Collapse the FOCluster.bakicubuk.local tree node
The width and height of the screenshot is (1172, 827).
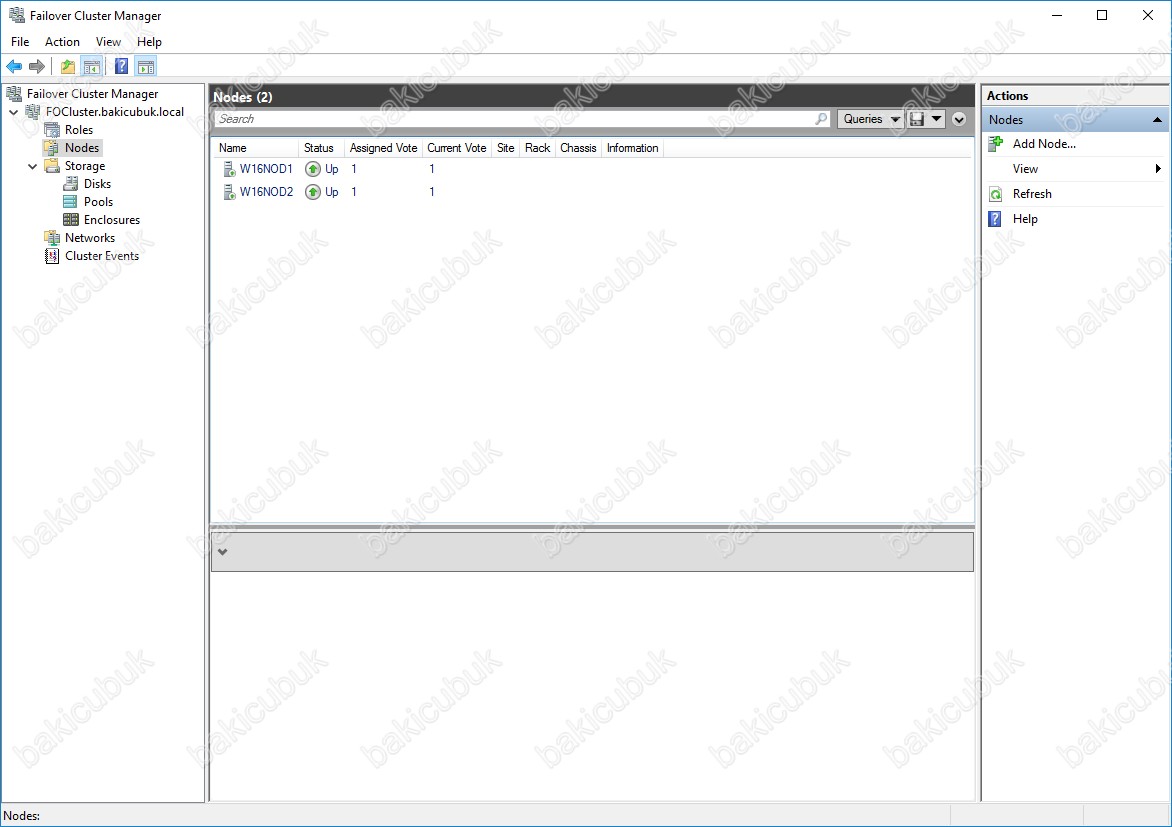pos(13,112)
